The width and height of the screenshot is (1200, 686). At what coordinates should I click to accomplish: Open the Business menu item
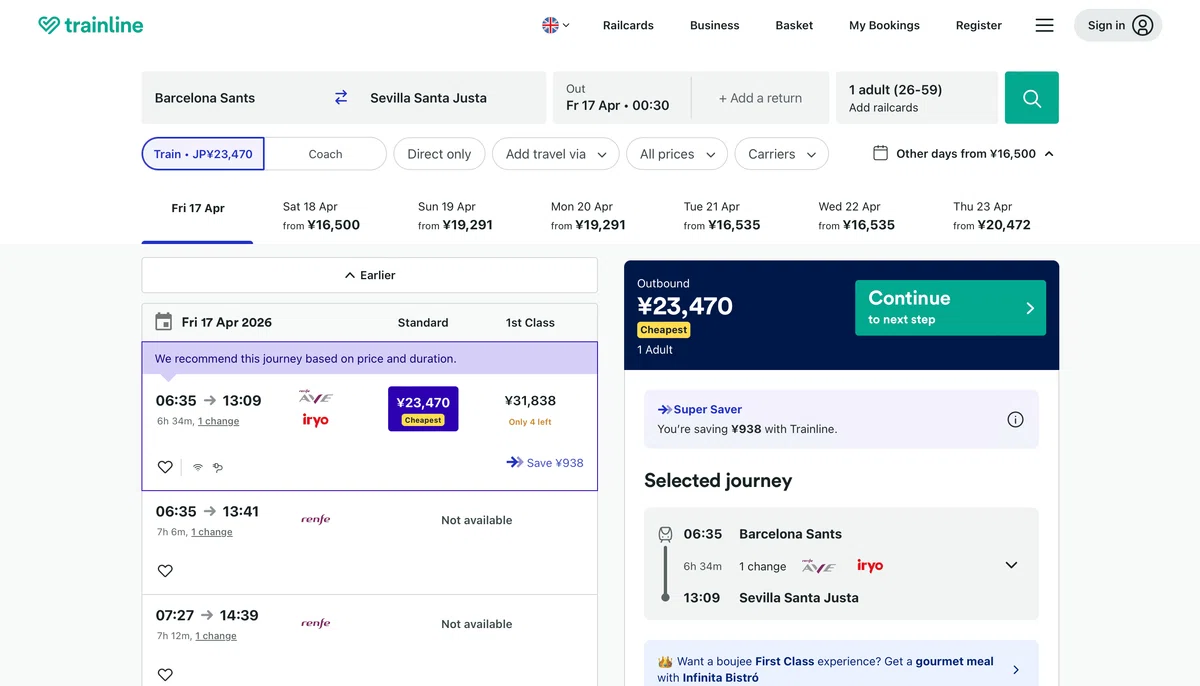click(715, 25)
